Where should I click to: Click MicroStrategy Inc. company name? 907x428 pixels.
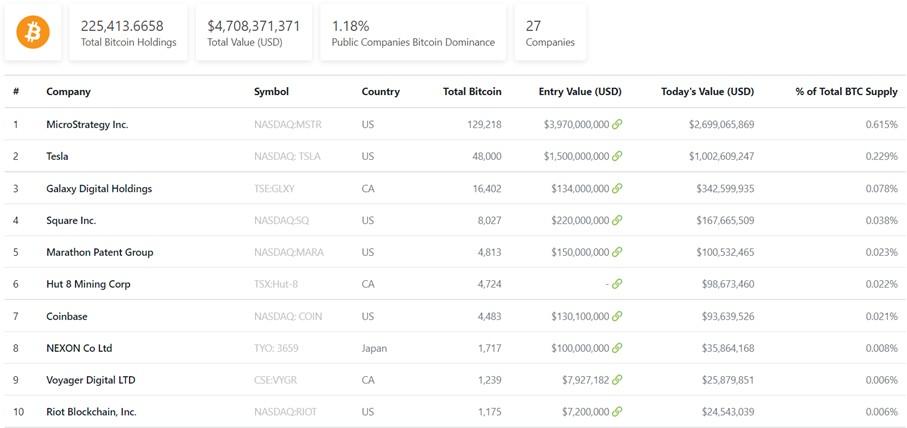87,124
